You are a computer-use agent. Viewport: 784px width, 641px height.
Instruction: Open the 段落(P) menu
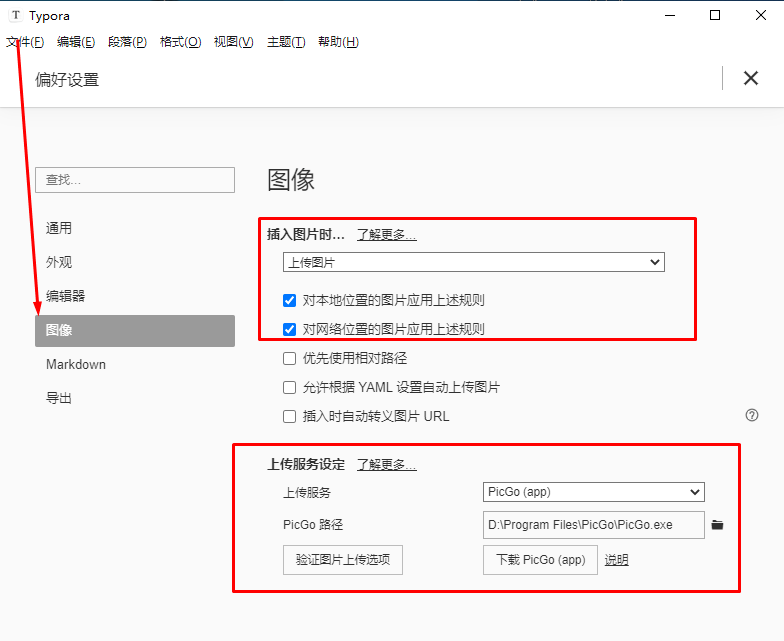(128, 42)
